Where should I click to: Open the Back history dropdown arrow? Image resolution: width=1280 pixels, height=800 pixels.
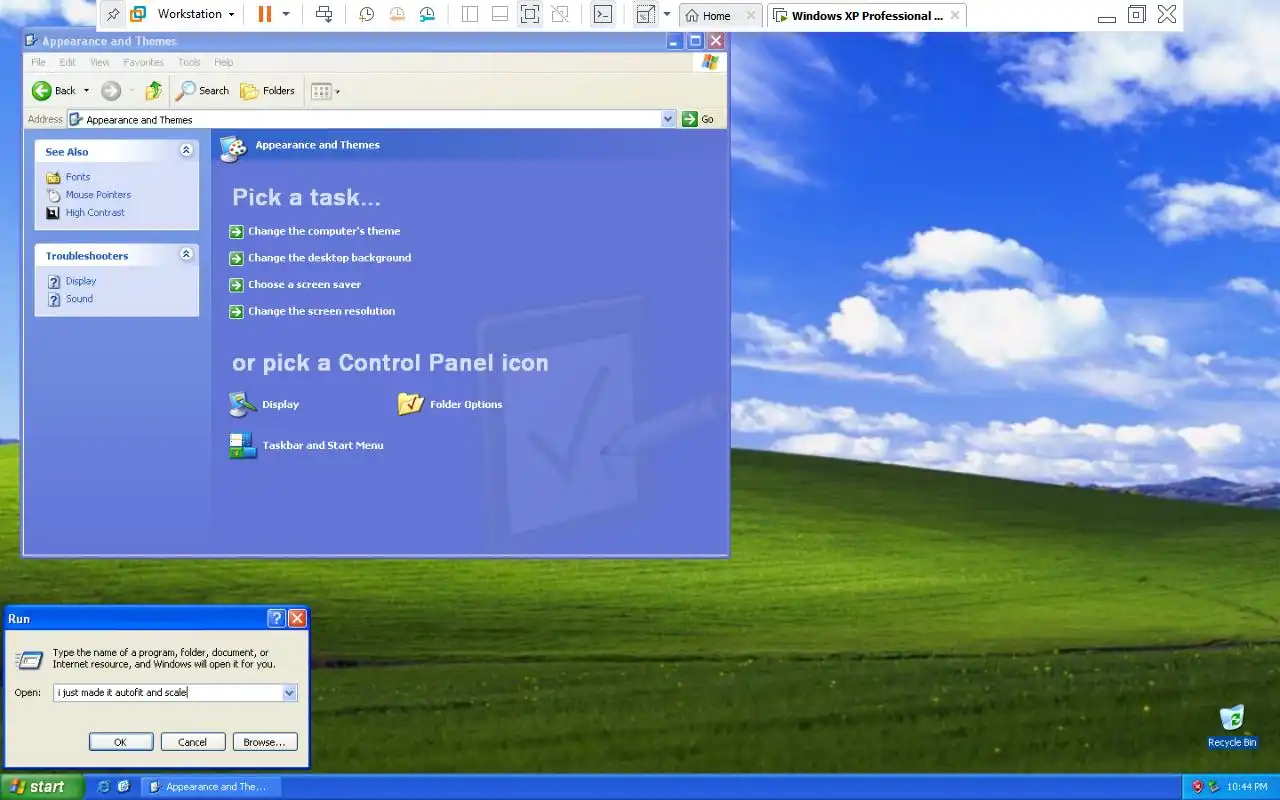(x=86, y=91)
